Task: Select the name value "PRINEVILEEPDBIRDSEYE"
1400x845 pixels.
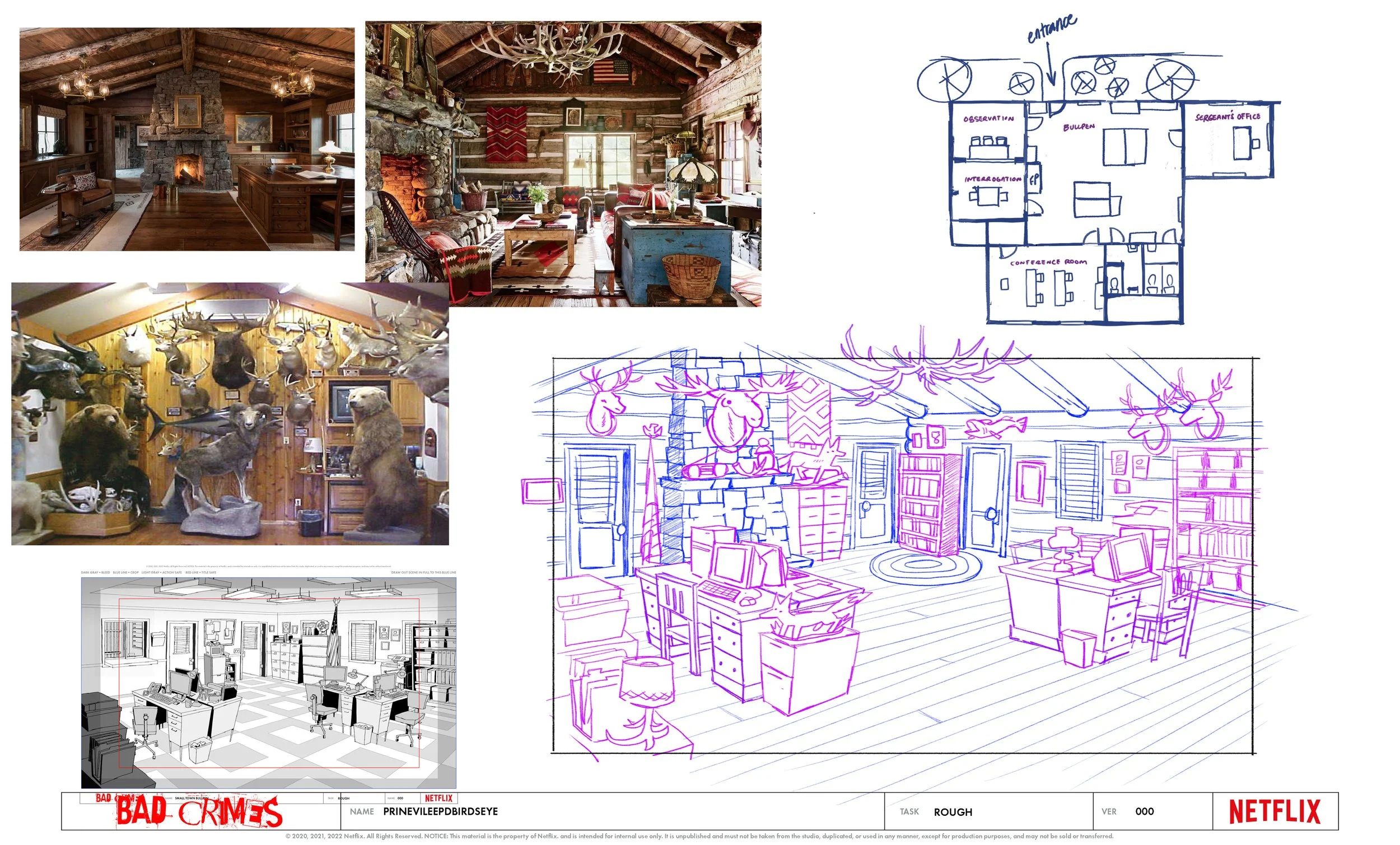Action: click(x=440, y=811)
